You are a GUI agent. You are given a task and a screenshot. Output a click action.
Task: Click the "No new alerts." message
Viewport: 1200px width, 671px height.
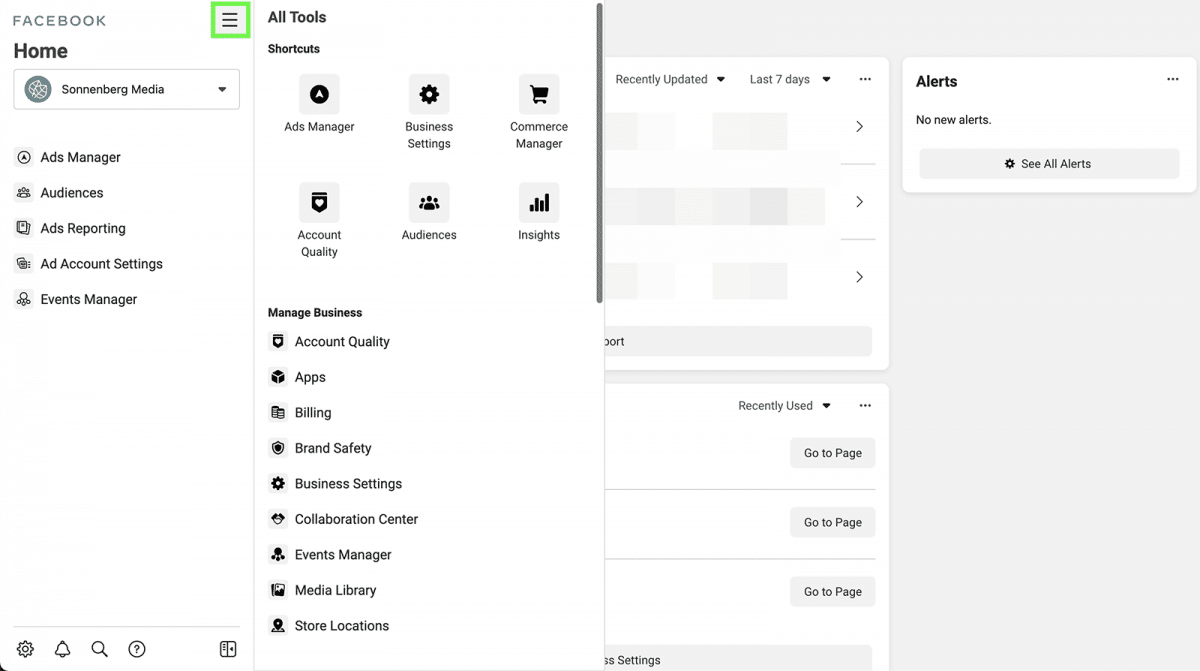954,120
